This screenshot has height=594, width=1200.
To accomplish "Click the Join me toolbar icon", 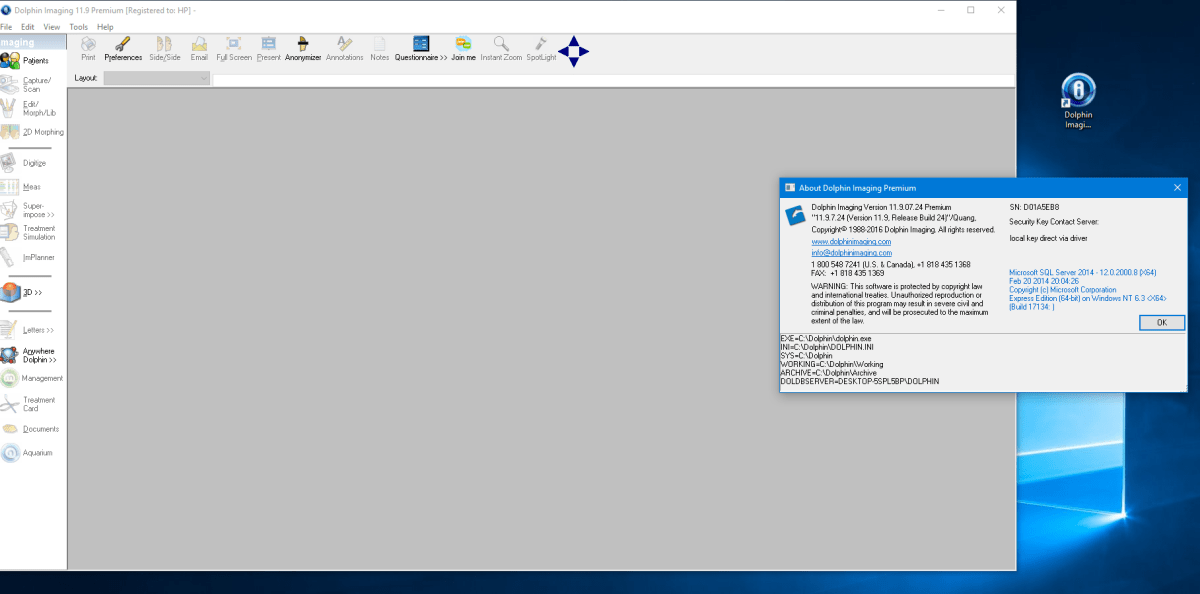I will pos(463,49).
